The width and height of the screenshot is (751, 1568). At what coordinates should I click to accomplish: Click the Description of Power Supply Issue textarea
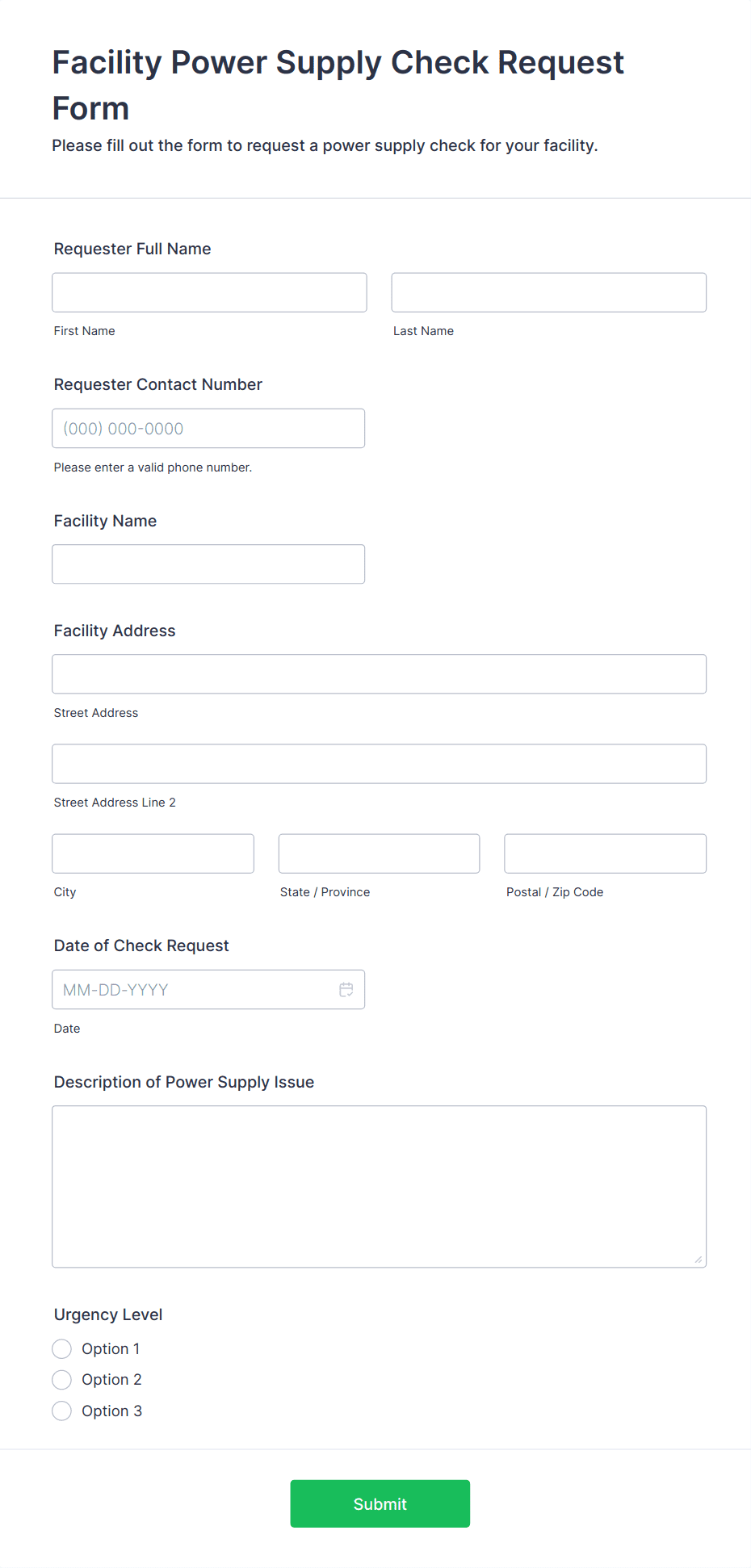[x=379, y=1186]
